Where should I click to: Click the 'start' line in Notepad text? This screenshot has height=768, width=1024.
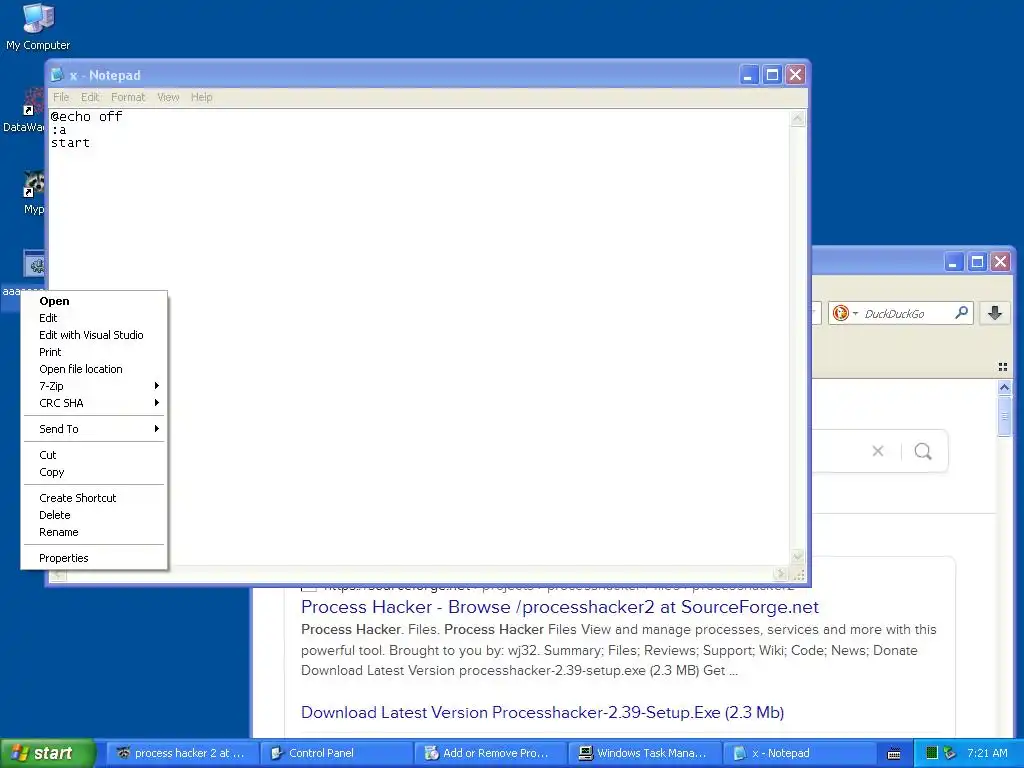coord(70,142)
